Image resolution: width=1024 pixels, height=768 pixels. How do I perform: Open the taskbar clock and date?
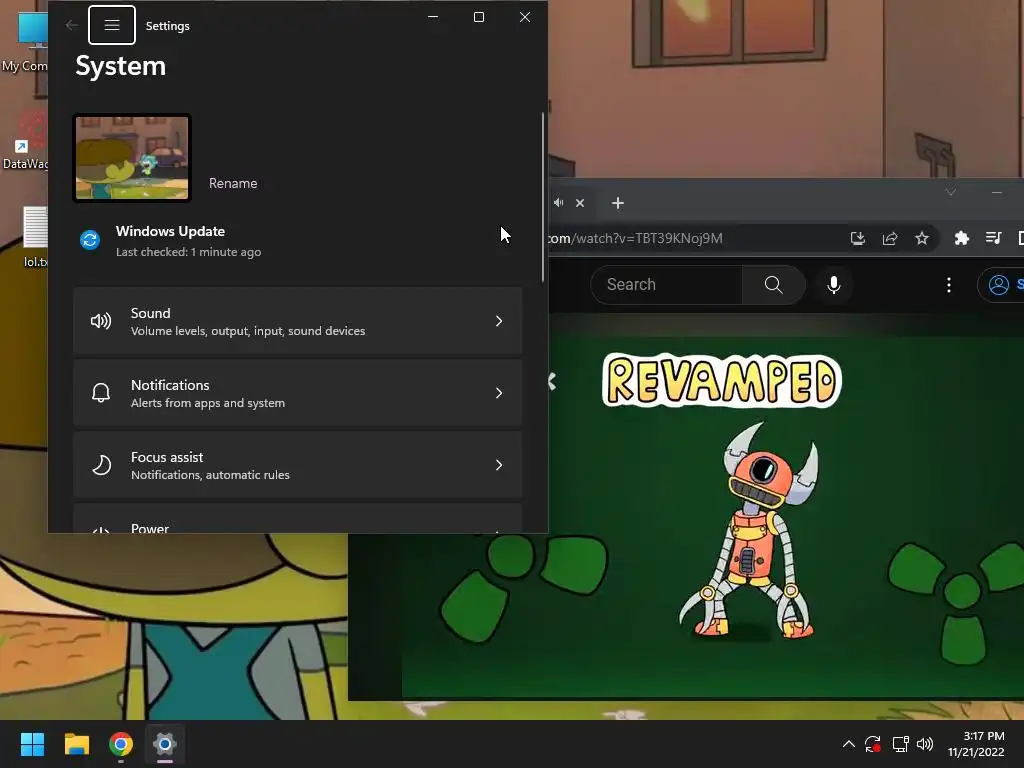(976, 744)
